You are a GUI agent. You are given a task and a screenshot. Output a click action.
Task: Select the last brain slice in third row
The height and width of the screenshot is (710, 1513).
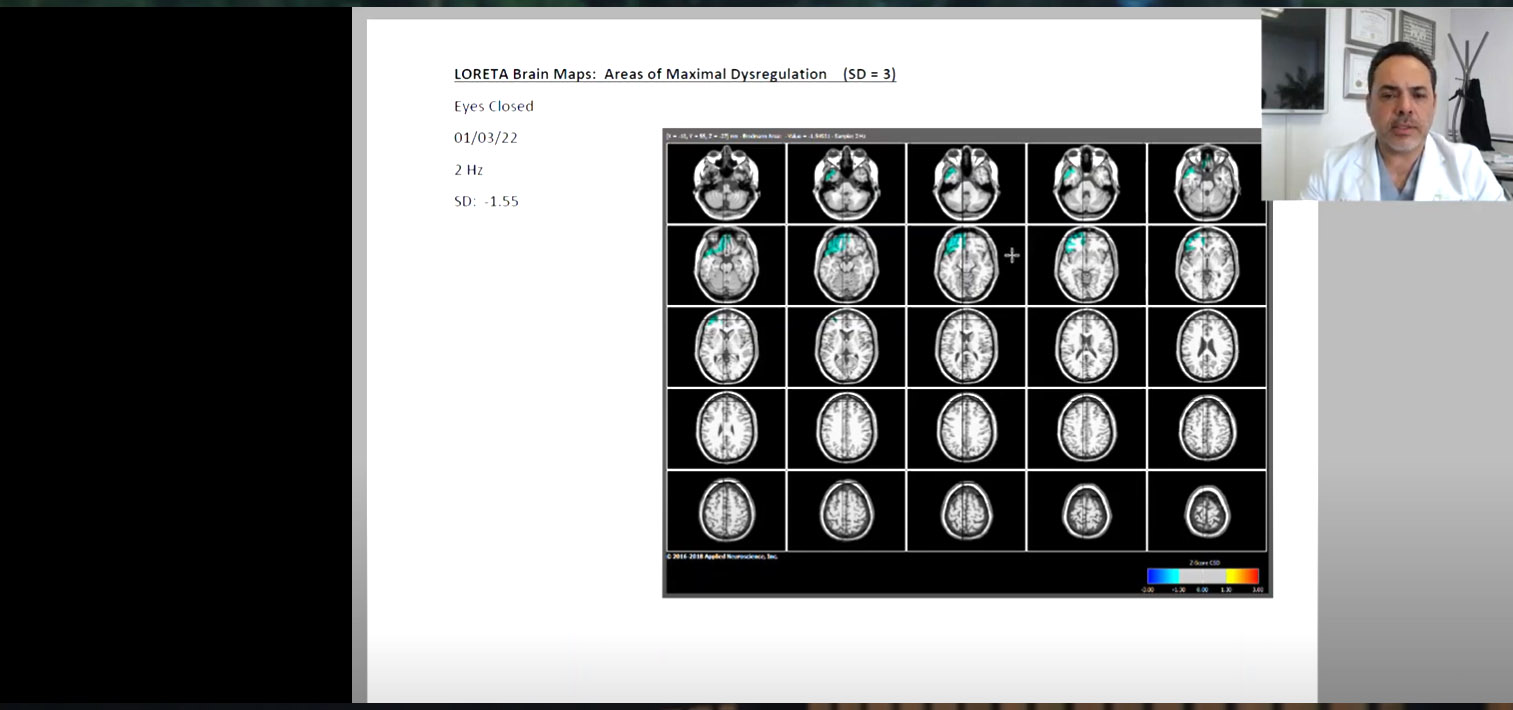tap(1206, 346)
